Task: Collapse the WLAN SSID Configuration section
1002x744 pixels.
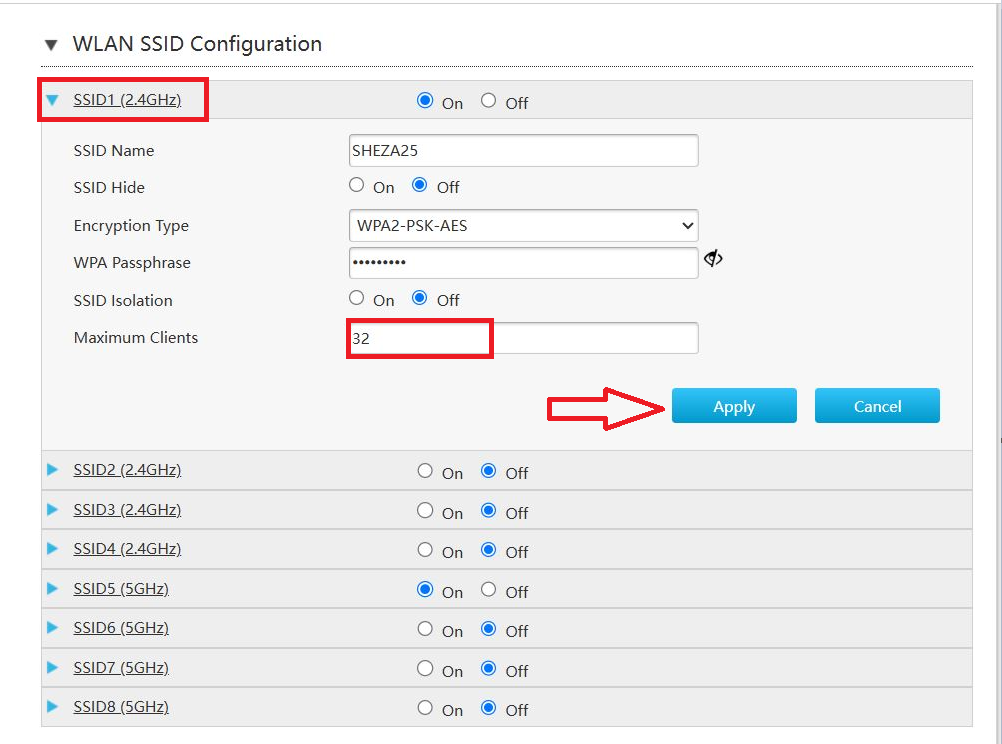Action: point(50,45)
